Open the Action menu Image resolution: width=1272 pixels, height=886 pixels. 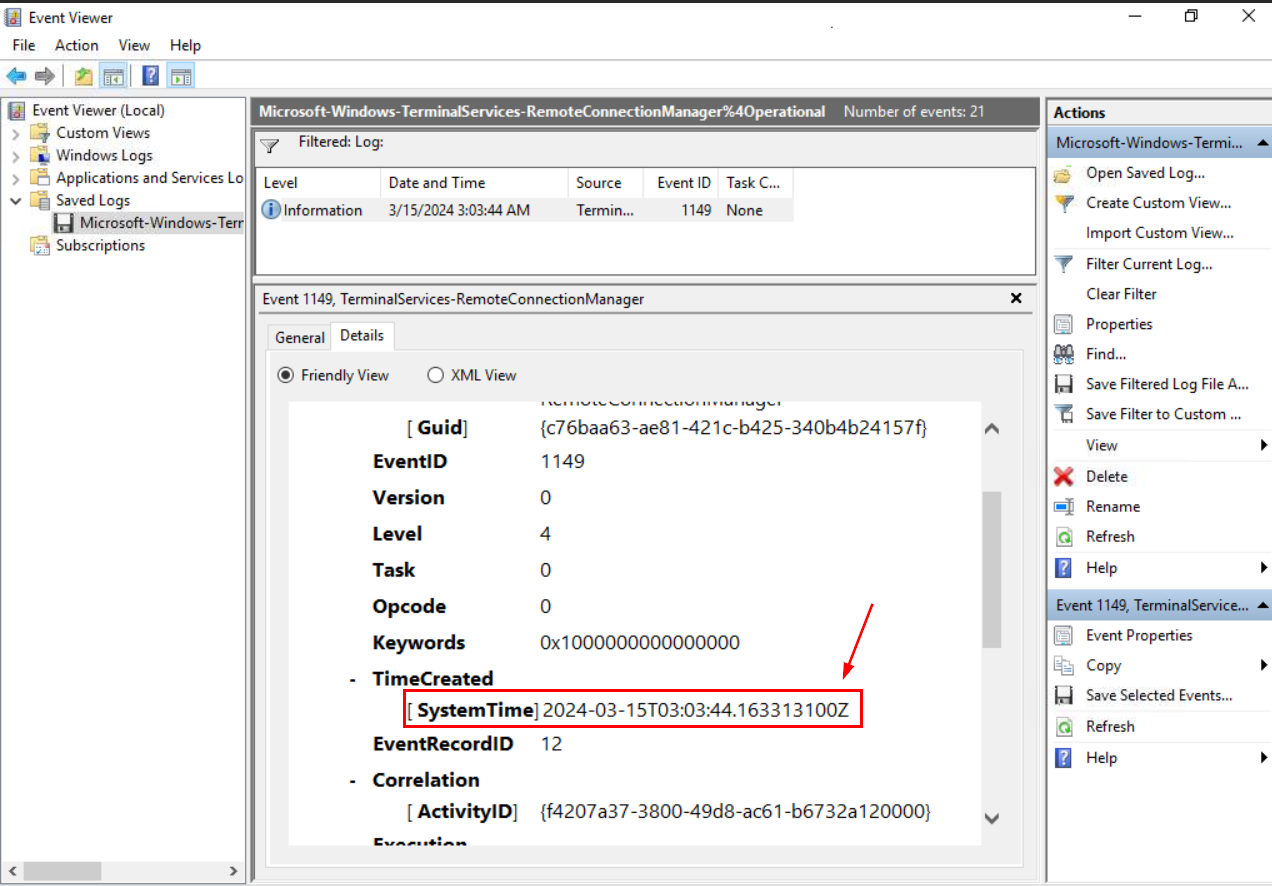(76, 45)
